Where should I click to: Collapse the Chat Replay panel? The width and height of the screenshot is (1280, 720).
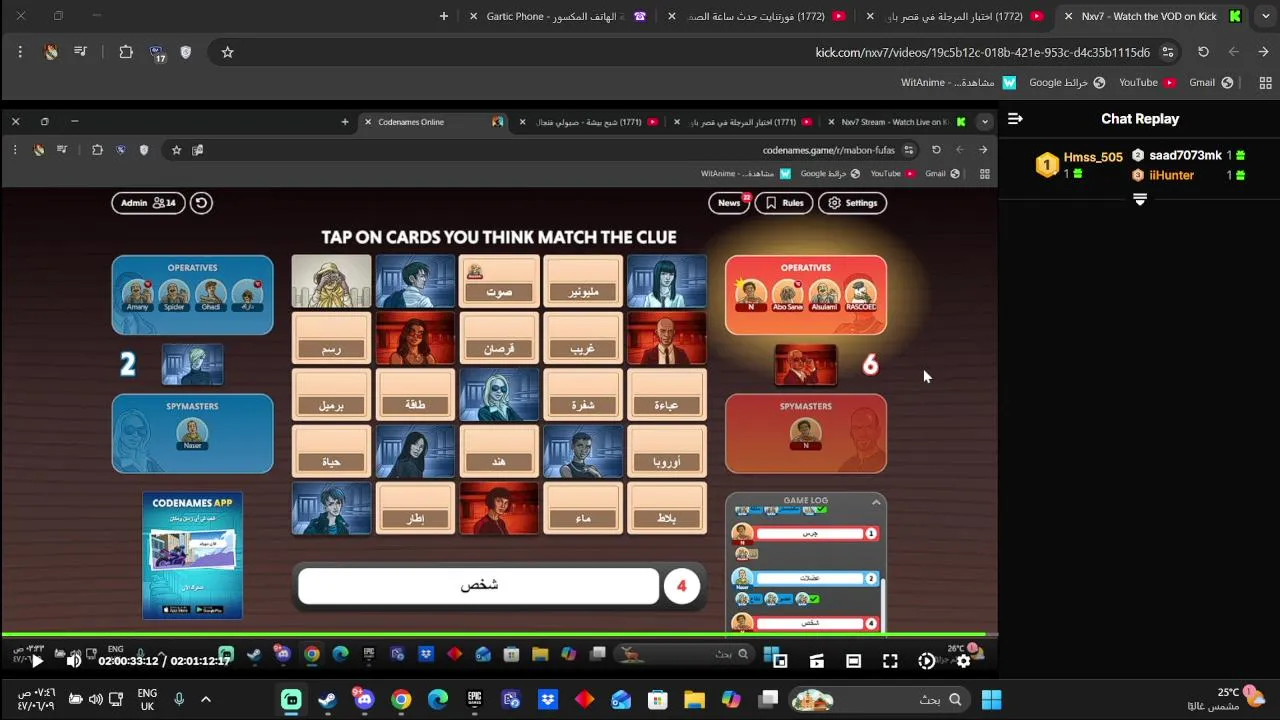tap(1015, 118)
